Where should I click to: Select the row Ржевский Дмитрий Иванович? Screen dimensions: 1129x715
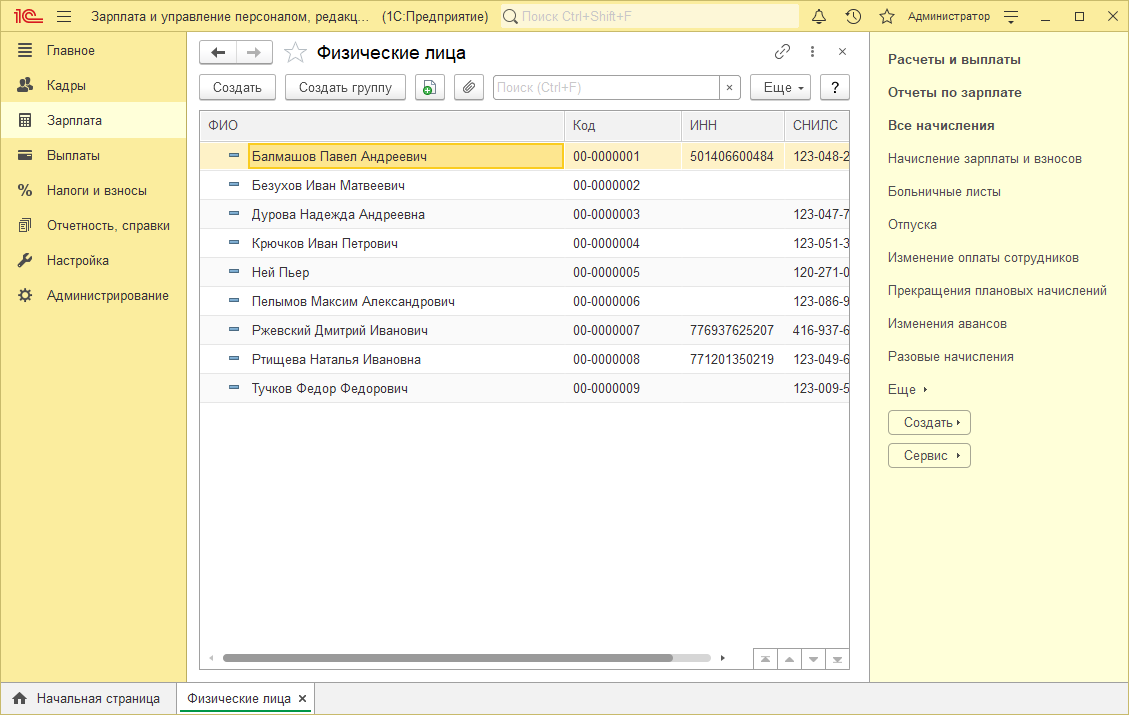[340, 331]
